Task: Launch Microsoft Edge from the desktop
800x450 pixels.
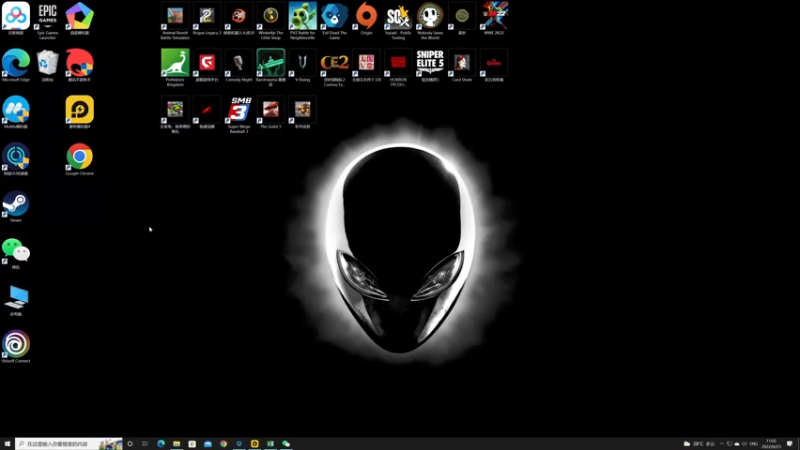Action: tap(16, 65)
